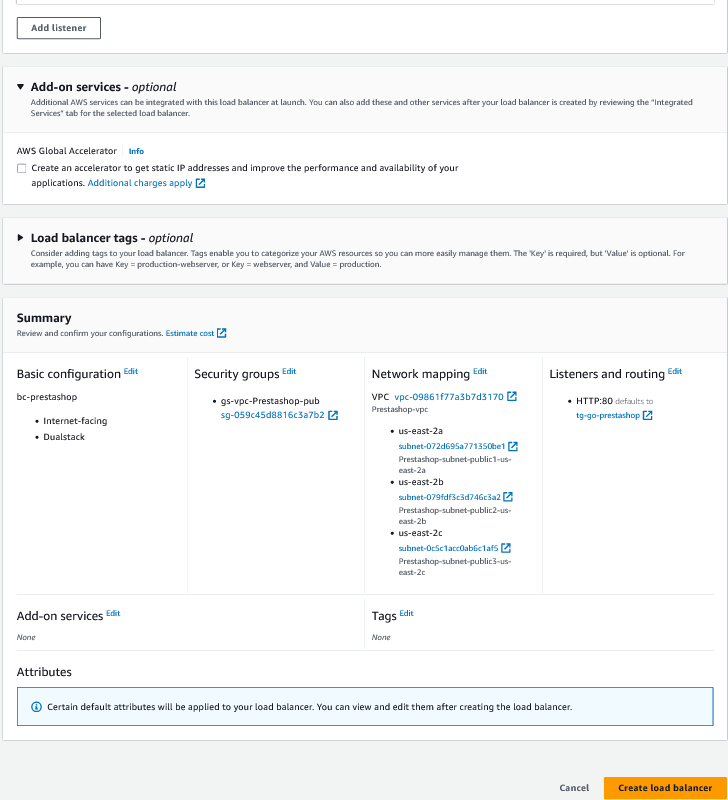The height and width of the screenshot is (800, 728).
Task: Edit the Network mapping summary
Action: coord(480,371)
